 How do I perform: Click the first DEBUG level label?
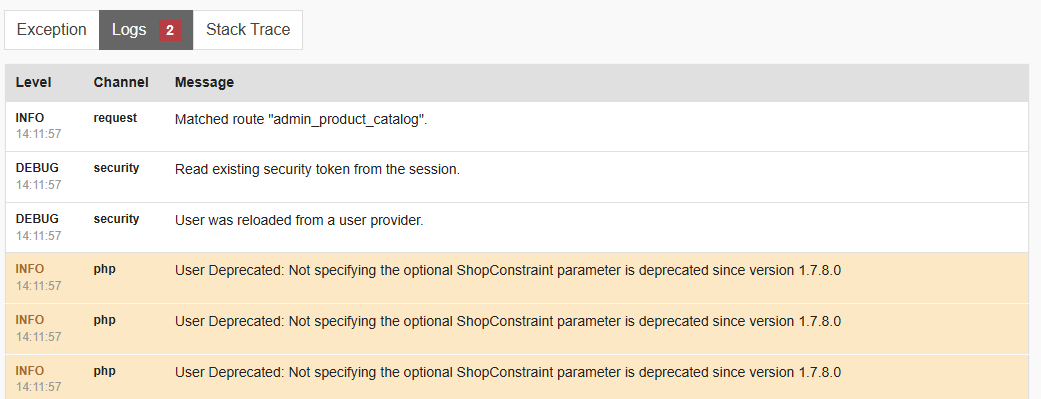coord(37,169)
